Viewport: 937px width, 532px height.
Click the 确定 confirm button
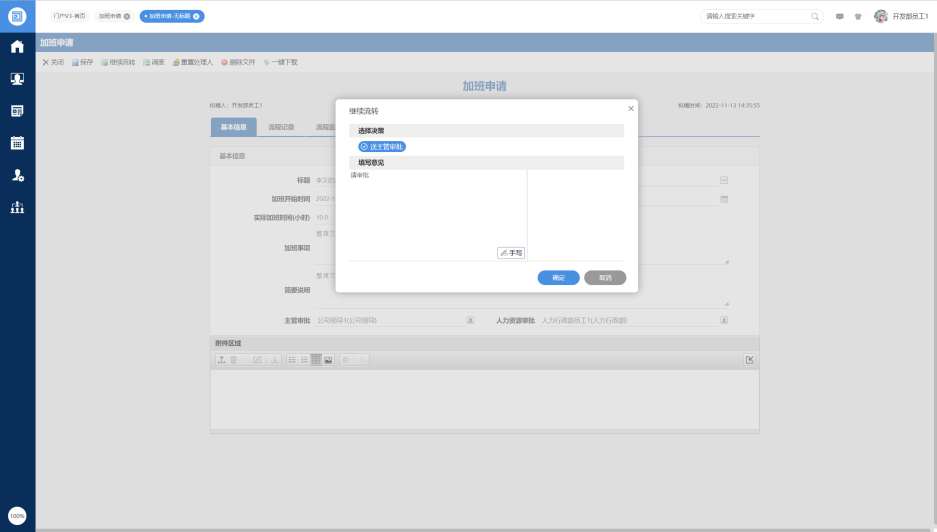coord(558,277)
